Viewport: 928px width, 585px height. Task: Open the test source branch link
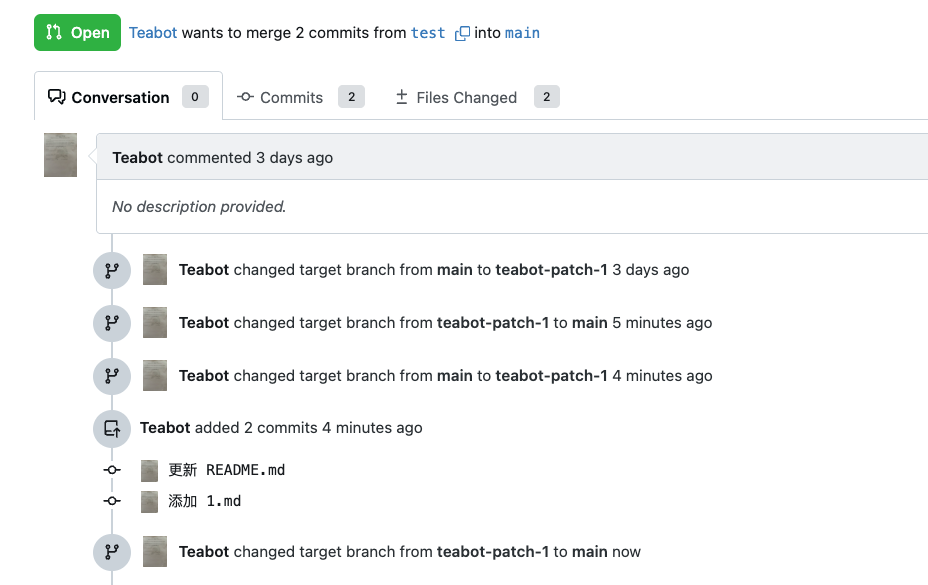(428, 33)
